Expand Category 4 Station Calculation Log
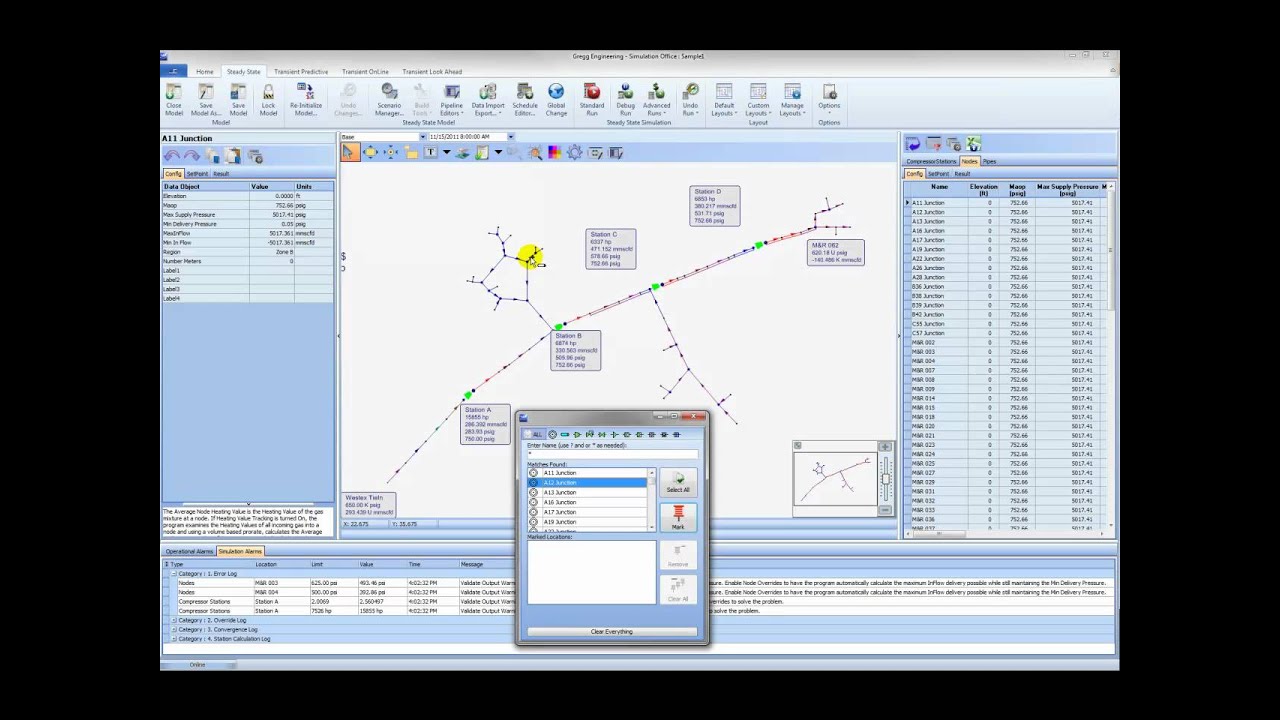The width and height of the screenshot is (1280, 720). pyautogui.click(x=173, y=639)
